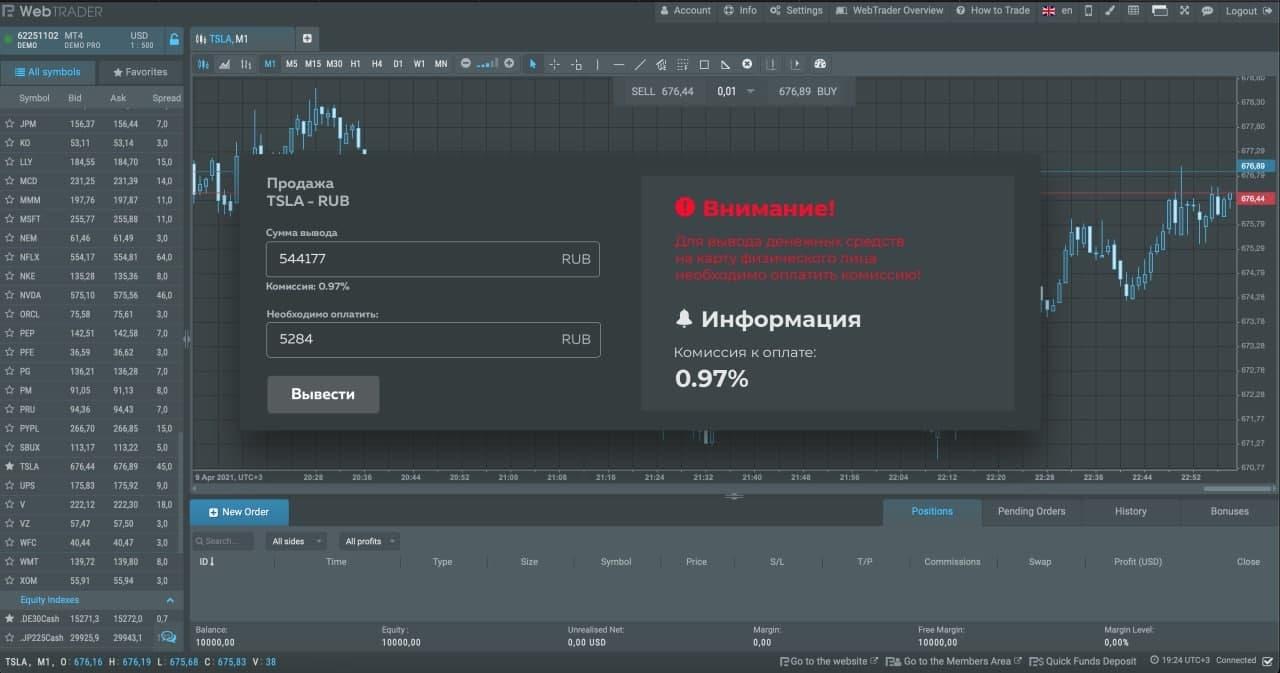1280x673 pixels.
Task: Select the triangle drawing tool
Action: coord(725,64)
